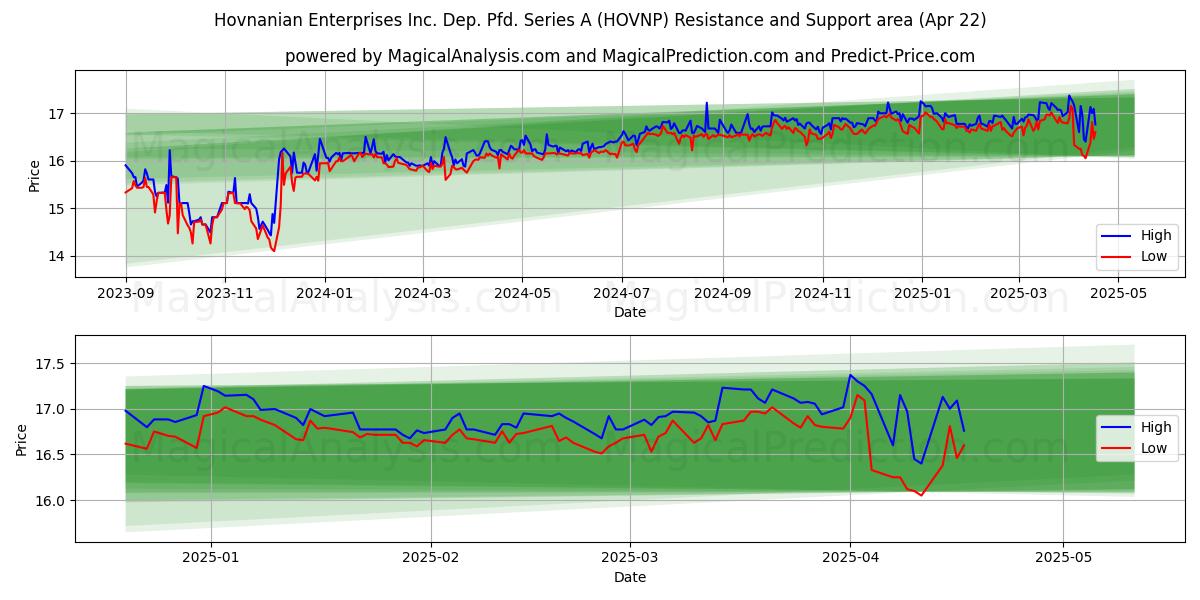Click the bottom chart 2025-03 tick label
The height and width of the screenshot is (600, 1200).
(629, 558)
